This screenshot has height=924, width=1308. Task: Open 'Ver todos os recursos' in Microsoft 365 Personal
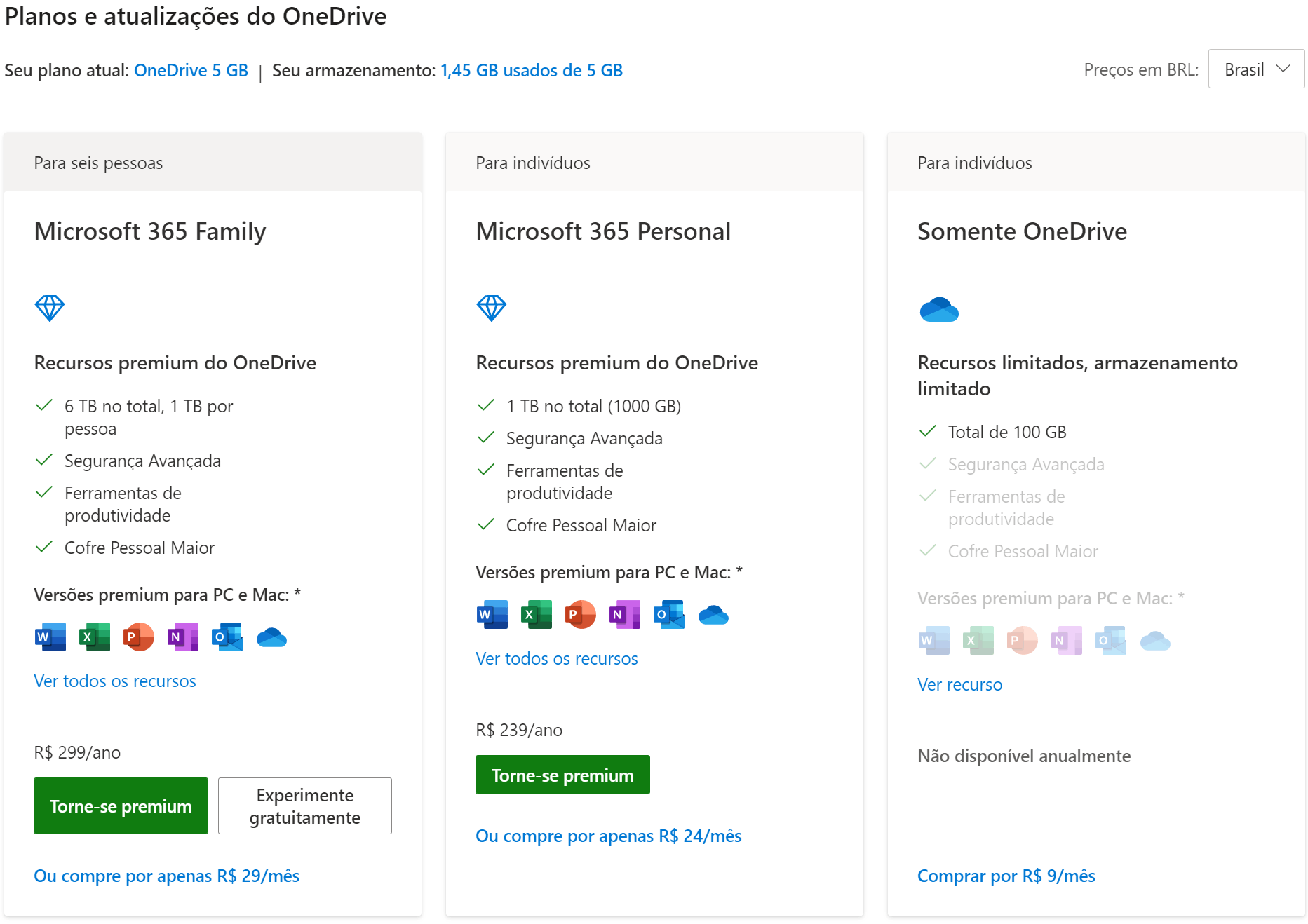click(x=557, y=658)
